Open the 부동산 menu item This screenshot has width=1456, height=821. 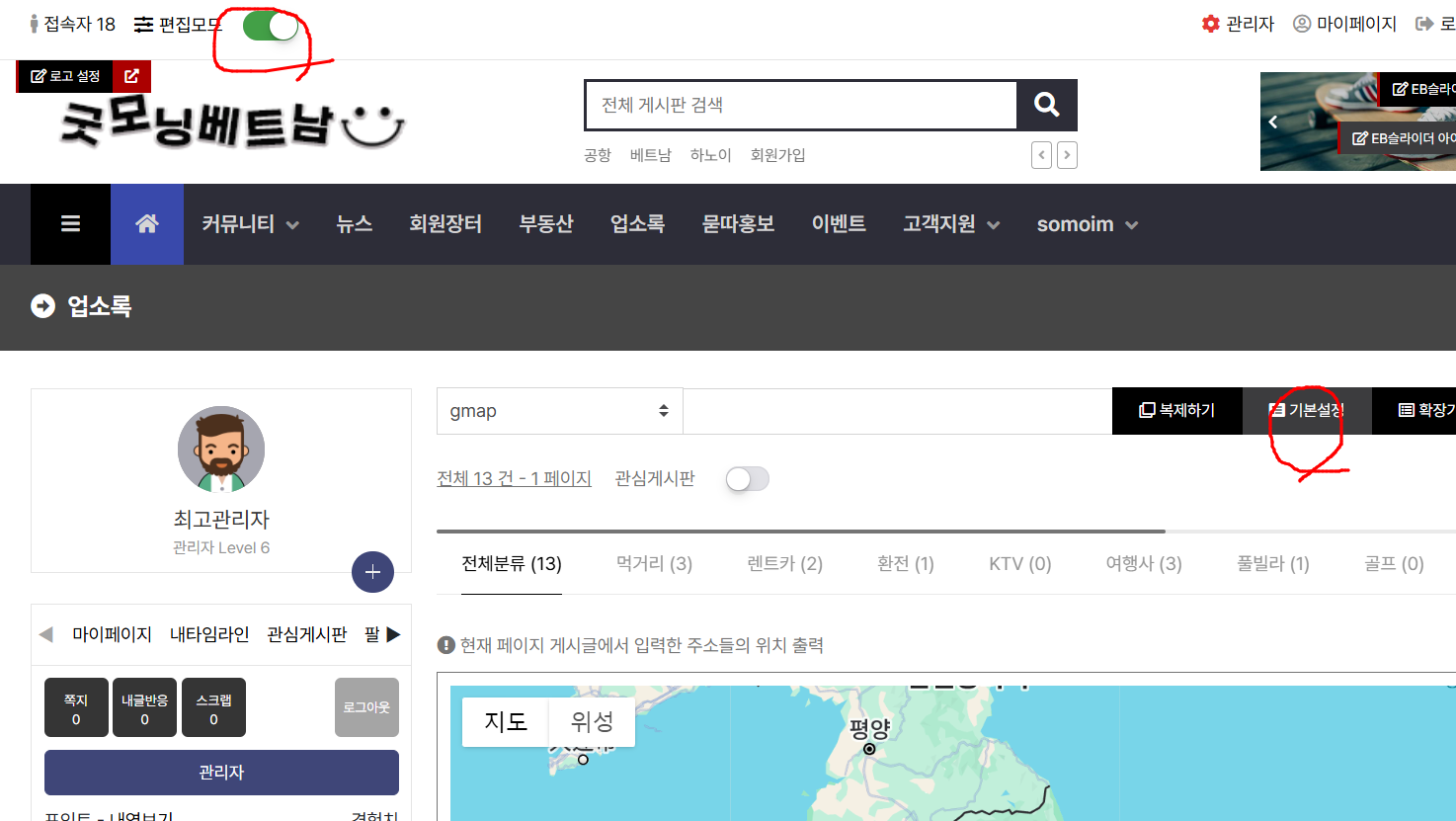pyautogui.click(x=546, y=224)
